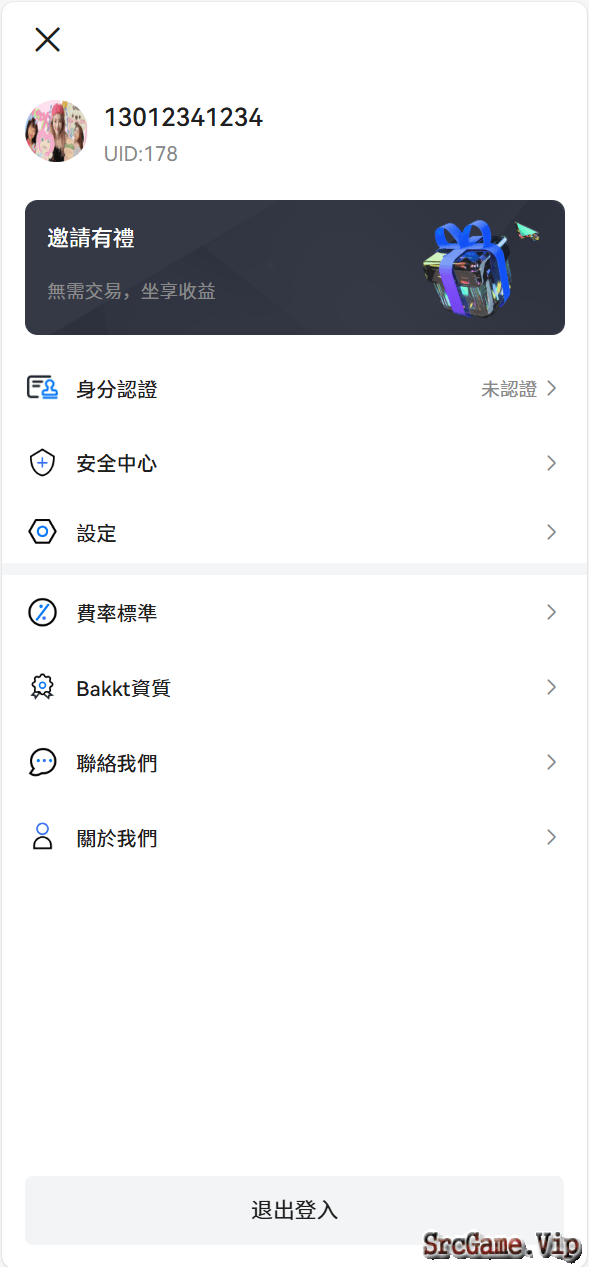Expand the 安全中心 row chevron
The image size is (589, 1267).
pyautogui.click(x=551, y=463)
